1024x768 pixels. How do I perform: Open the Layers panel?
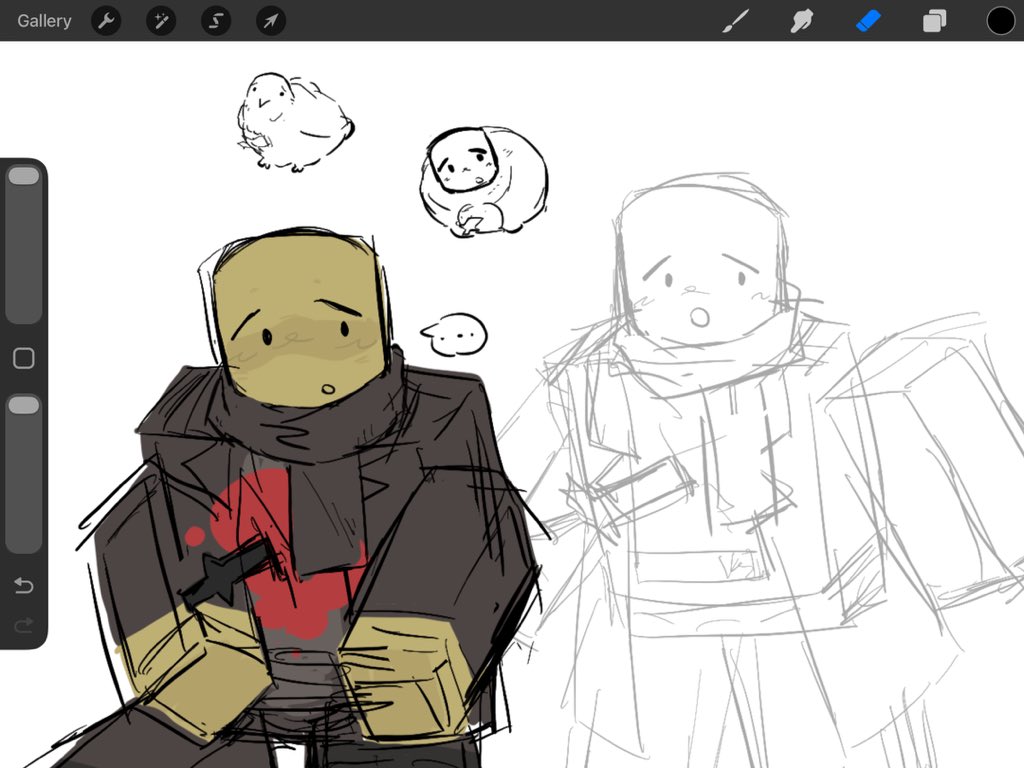[934, 21]
